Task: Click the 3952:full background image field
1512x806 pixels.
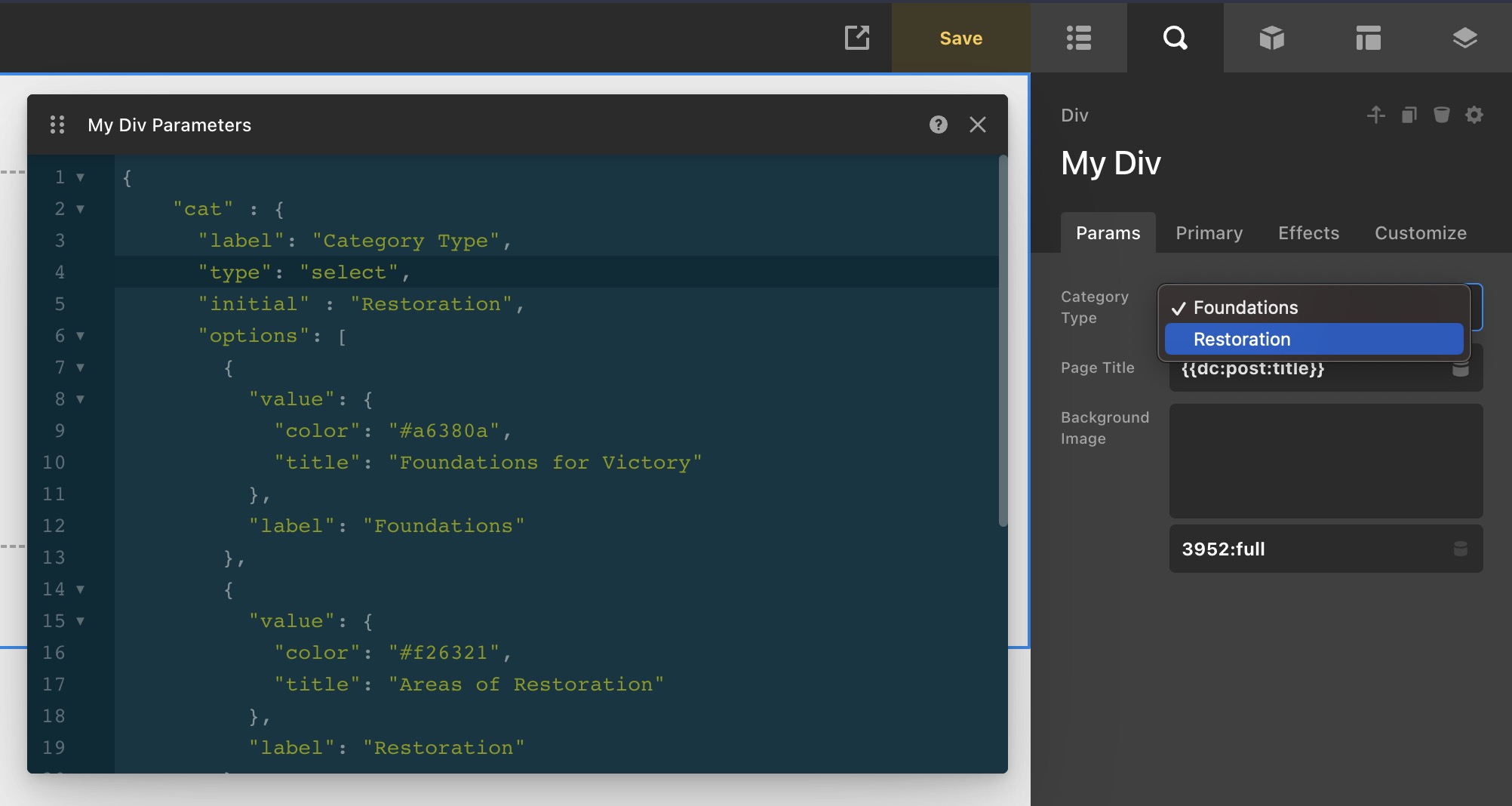Action: pos(1313,549)
